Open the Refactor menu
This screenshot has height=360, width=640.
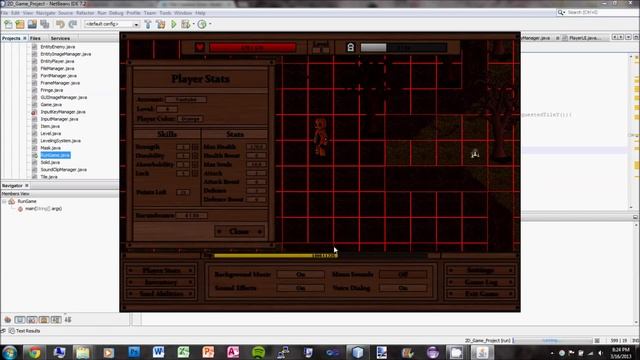pos(85,13)
